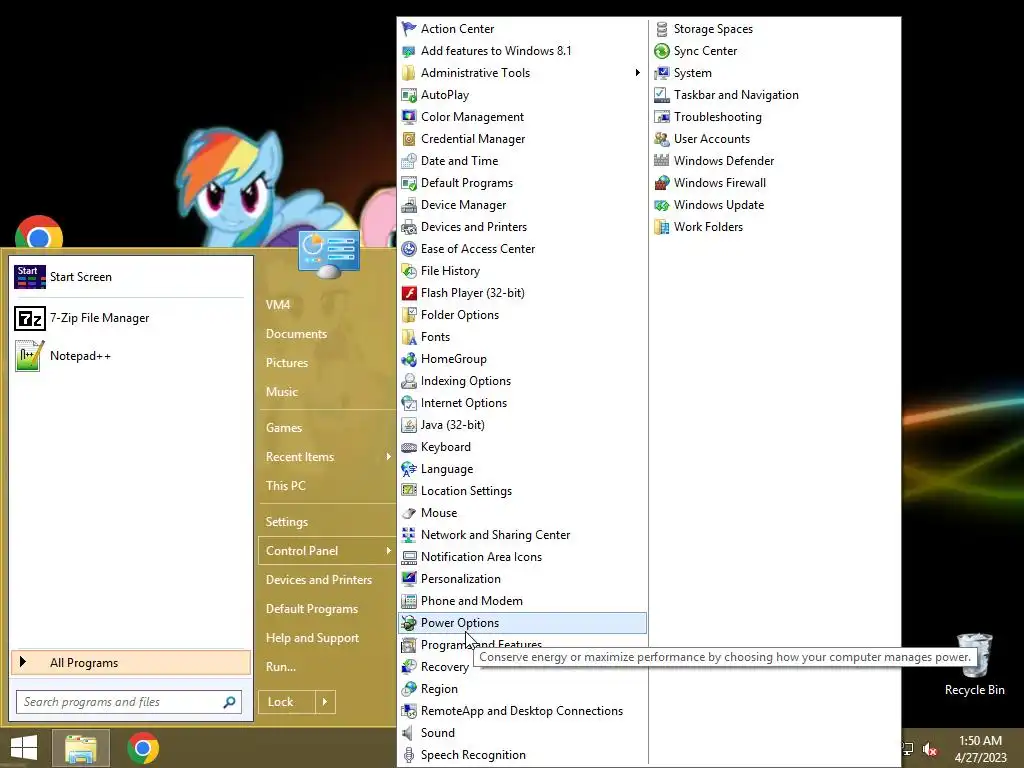Screen dimensions: 1024x768
Task: Click the muted volume tray icon
Action: (930, 749)
